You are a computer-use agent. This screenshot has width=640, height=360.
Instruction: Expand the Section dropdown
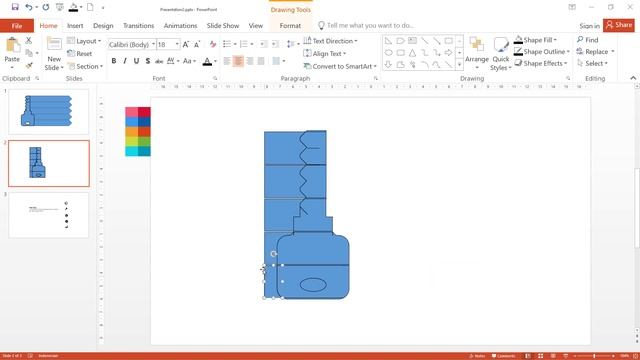click(x=85, y=66)
